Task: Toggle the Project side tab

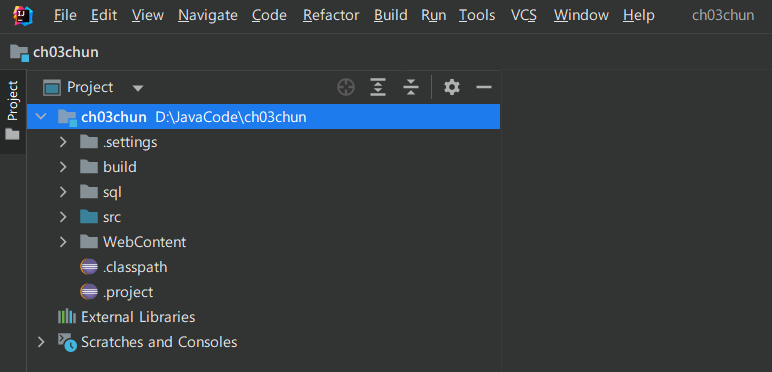Action: click(13, 112)
